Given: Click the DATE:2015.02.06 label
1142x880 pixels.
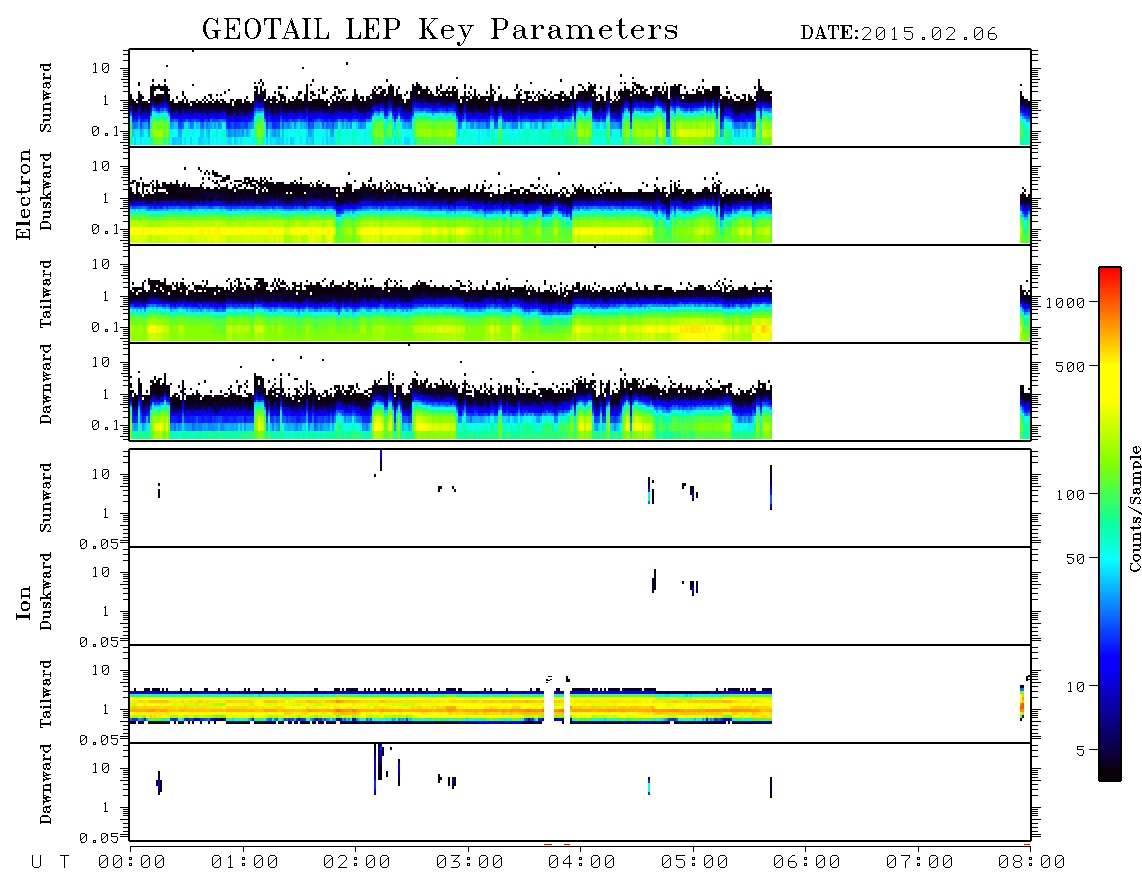Looking at the screenshot, I should pyautogui.click(x=899, y=34).
